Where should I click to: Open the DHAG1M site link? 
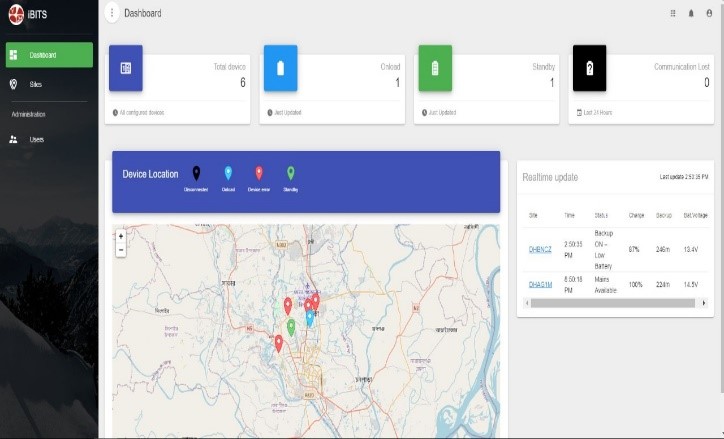point(540,285)
